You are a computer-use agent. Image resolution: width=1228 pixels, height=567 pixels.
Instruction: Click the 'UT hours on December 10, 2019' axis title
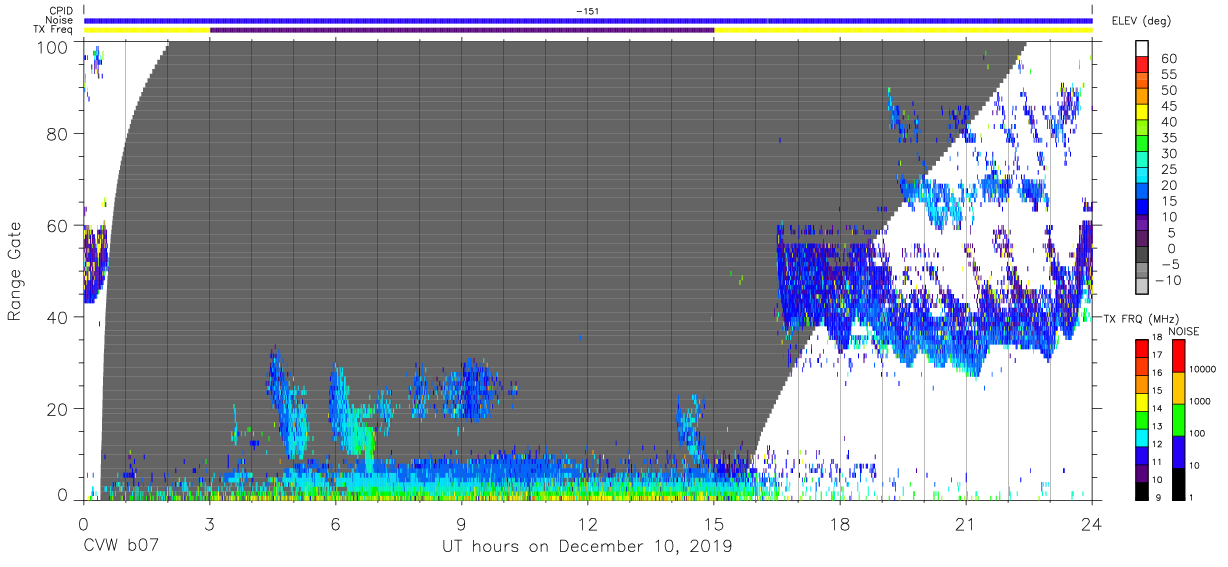click(588, 547)
